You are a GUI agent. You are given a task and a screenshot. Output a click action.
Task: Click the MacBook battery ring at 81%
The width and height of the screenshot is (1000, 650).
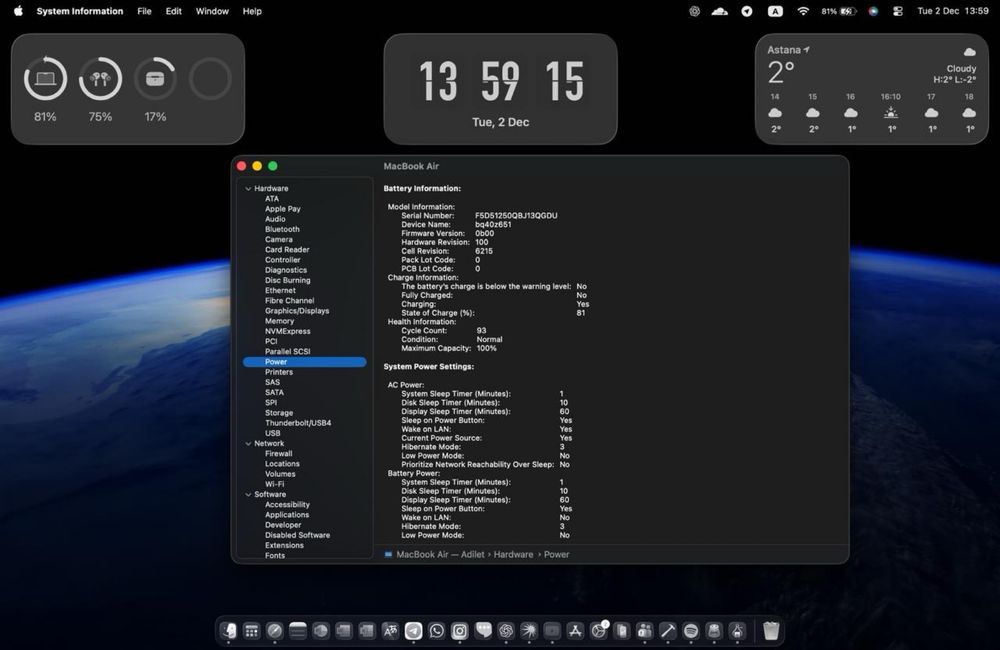45,78
